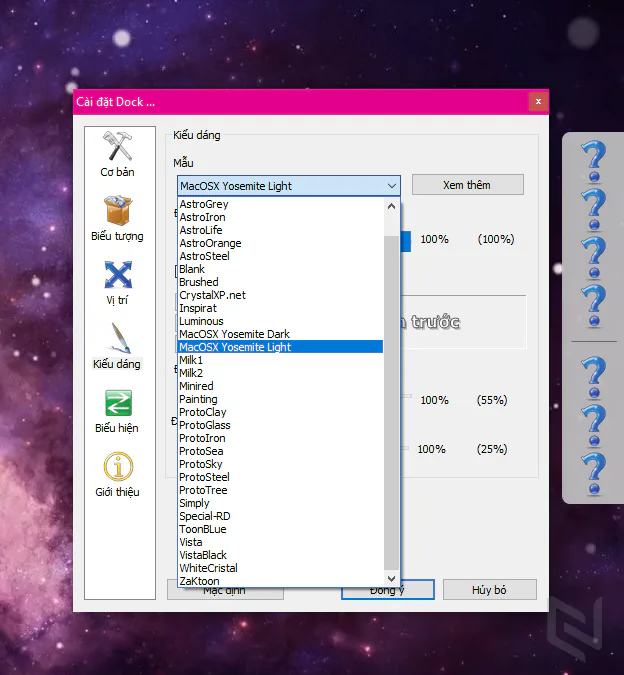Image resolution: width=624 pixels, height=675 pixels.
Task: Choose AstroGrey from the theme list
Action: 280,204
